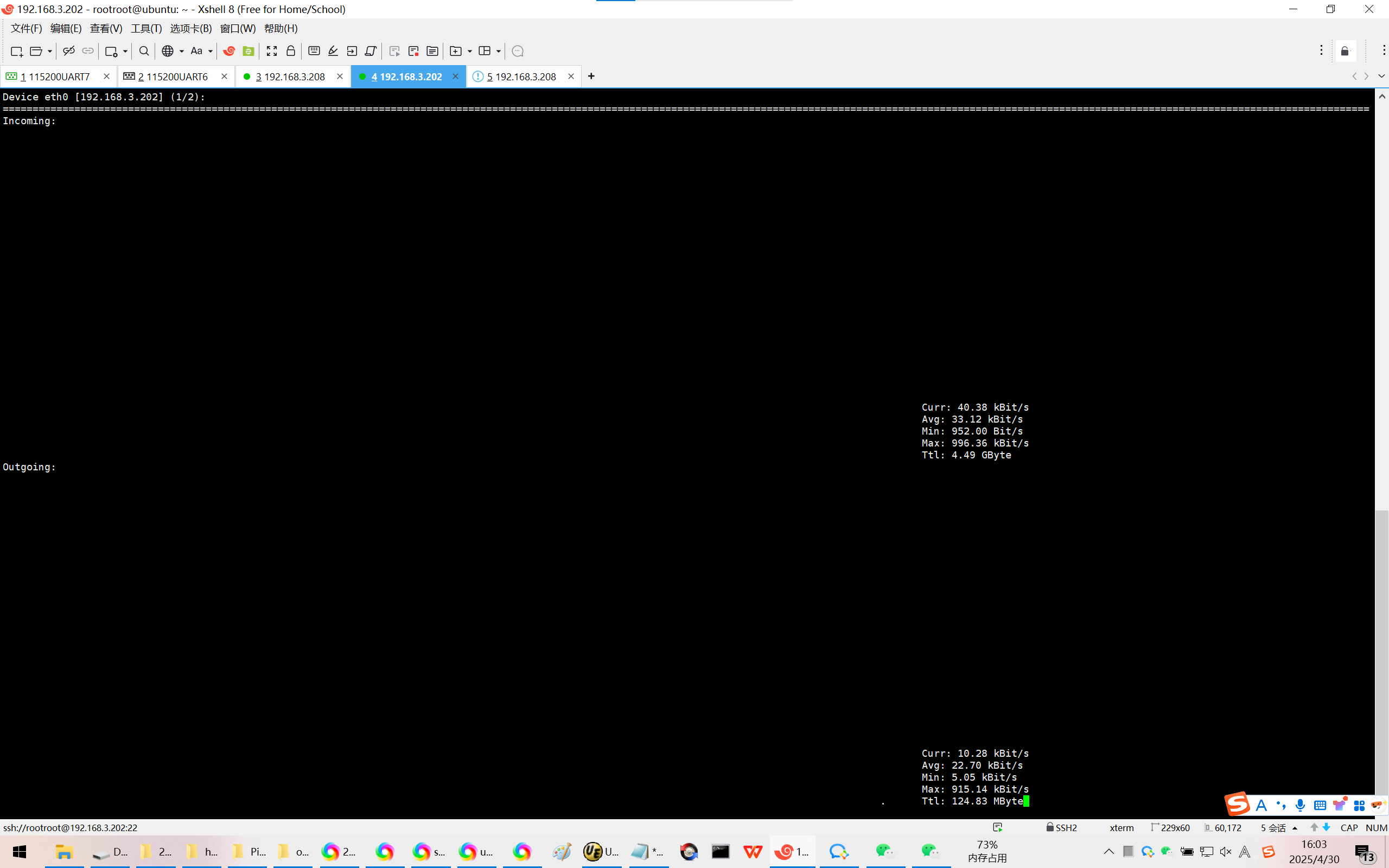Open Windows Start menu
The image size is (1389, 868).
pyautogui.click(x=19, y=851)
